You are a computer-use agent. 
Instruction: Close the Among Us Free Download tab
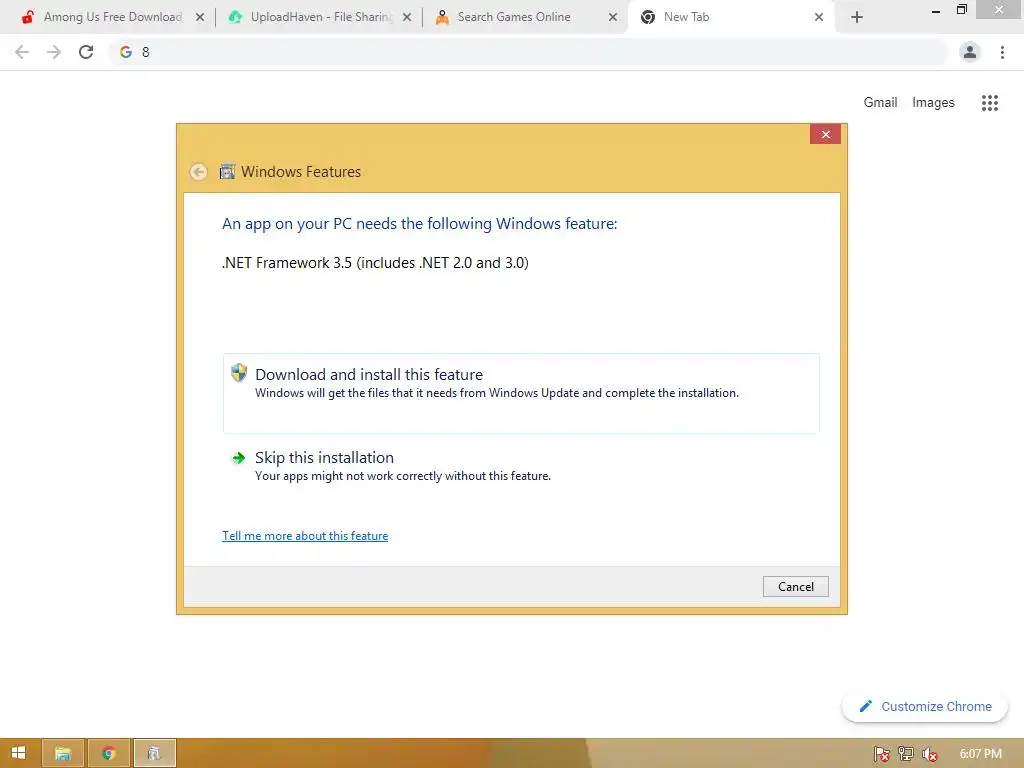pos(200,17)
